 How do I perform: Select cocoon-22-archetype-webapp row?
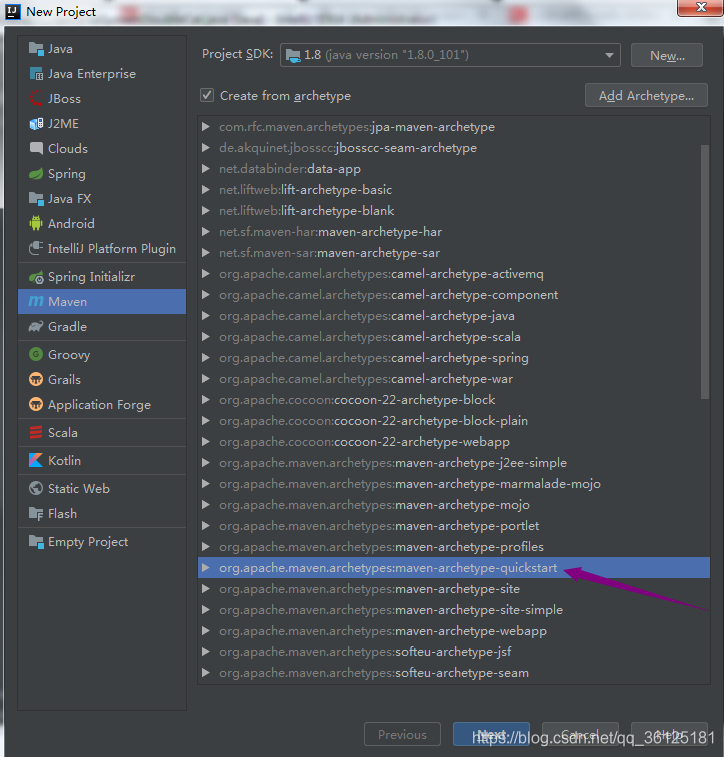(454, 442)
